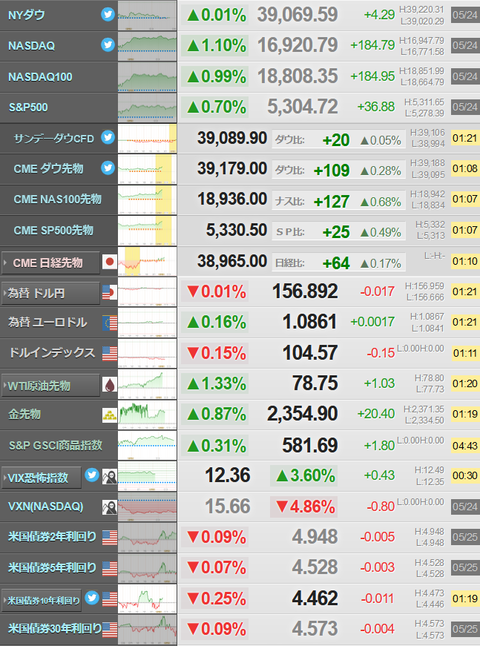Viewport: 480px width, 646px height.
Task: Click the Japan flag icon beside CME 日経先物
Action: (110, 262)
